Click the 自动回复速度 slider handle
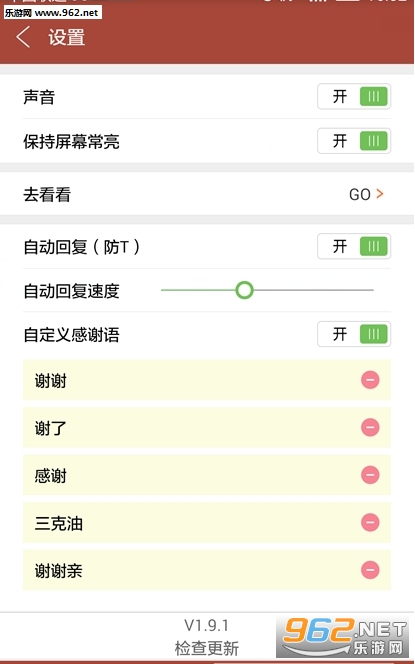 tap(244, 290)
